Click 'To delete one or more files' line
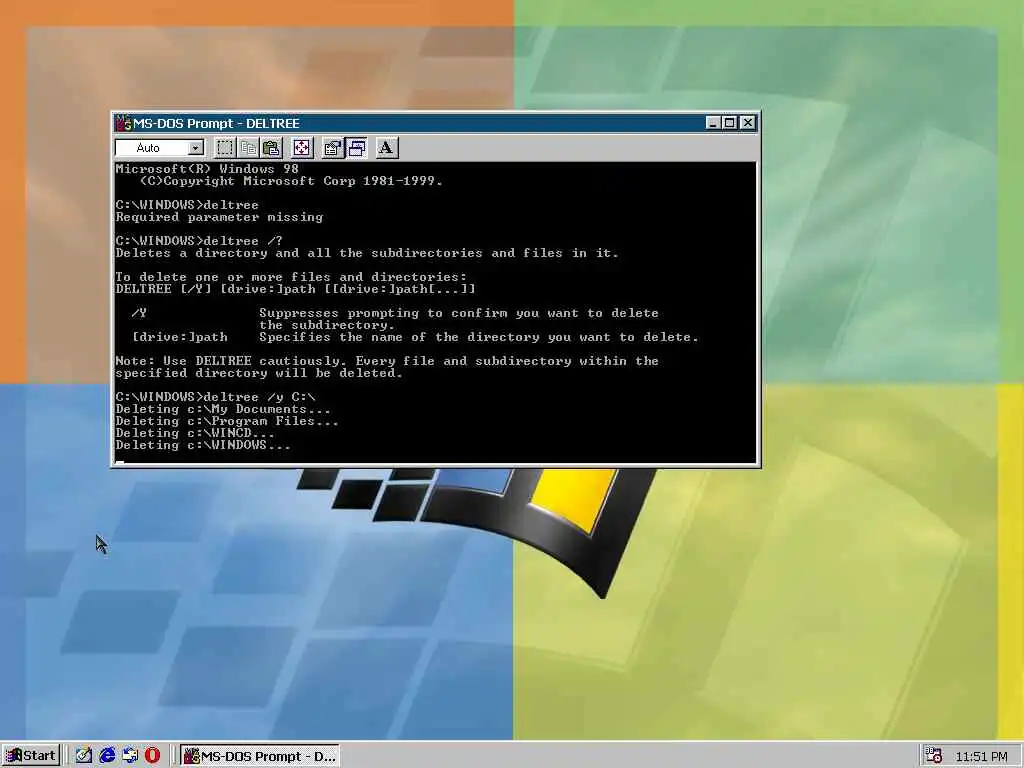This screenshot has height=768, width=1024. click(291, 277)
